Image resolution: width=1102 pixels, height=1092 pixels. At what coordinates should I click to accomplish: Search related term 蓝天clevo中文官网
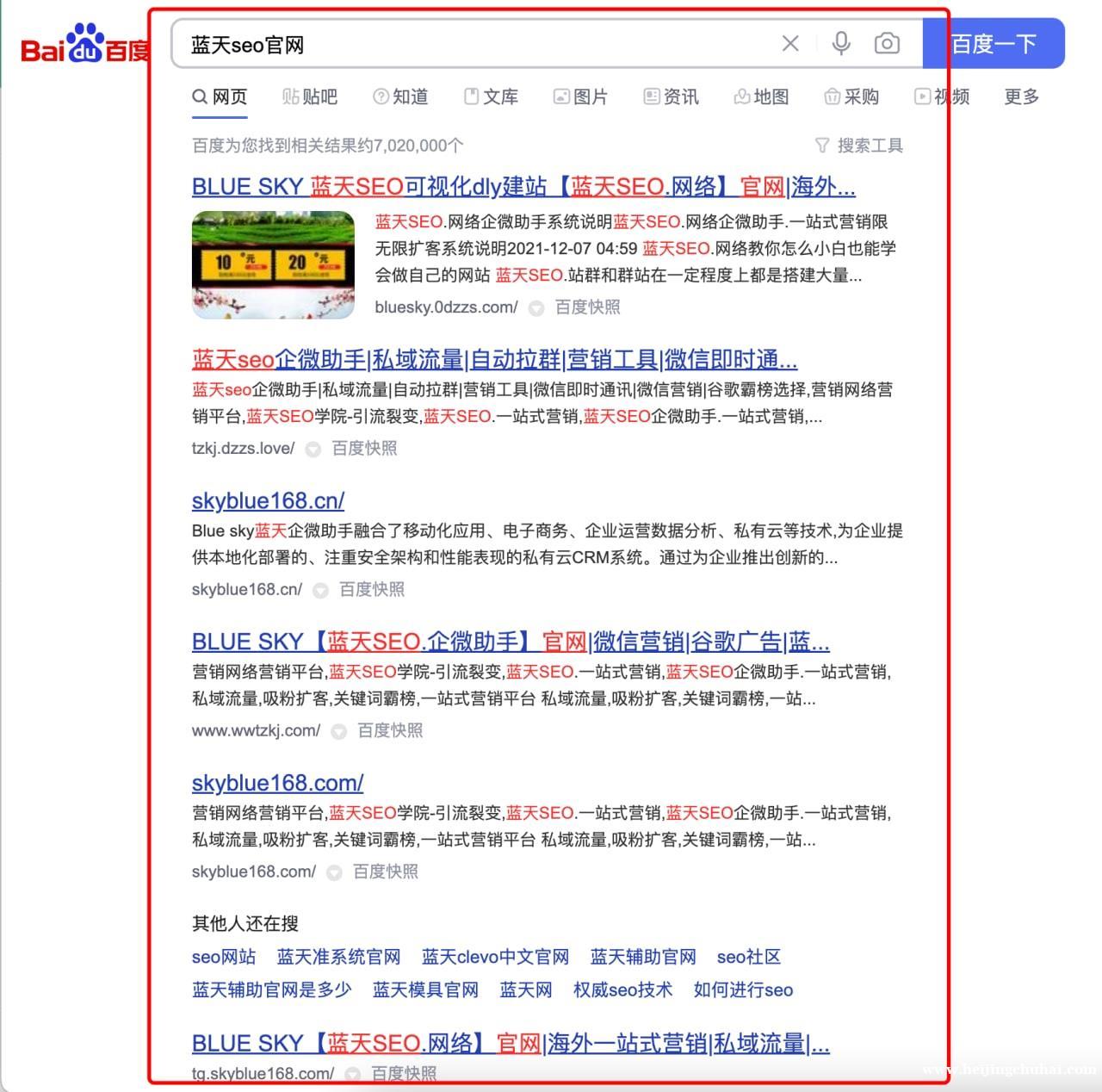click(495, 957)
